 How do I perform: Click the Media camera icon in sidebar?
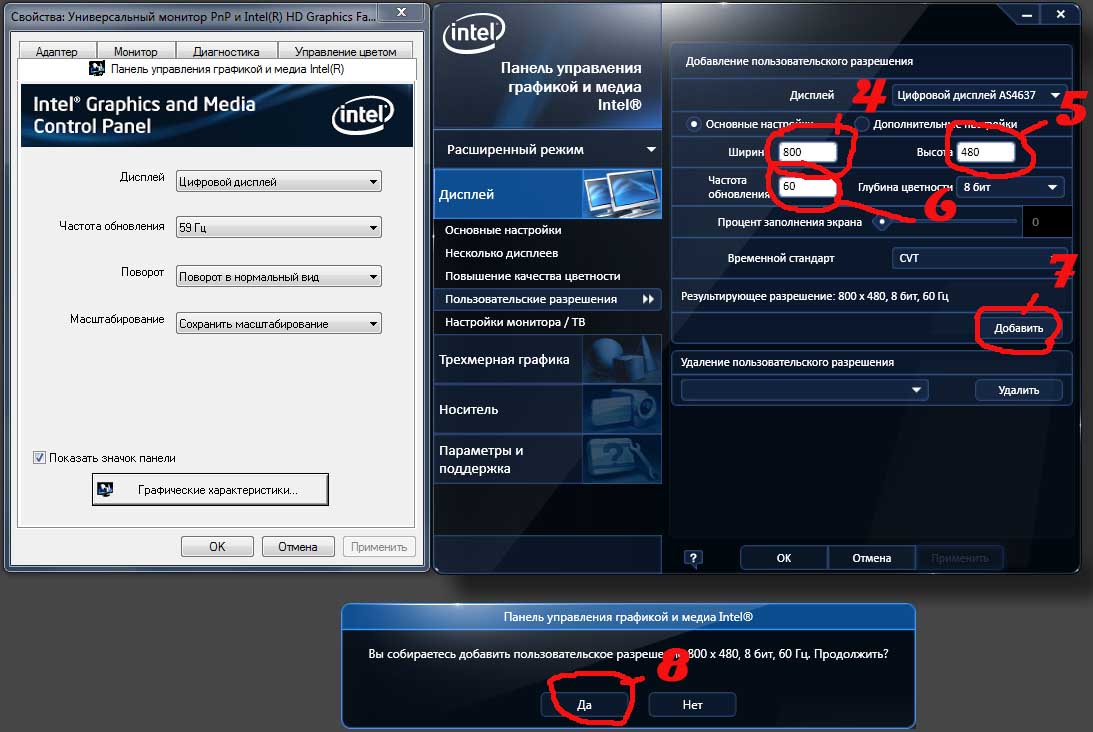[620, 409]
